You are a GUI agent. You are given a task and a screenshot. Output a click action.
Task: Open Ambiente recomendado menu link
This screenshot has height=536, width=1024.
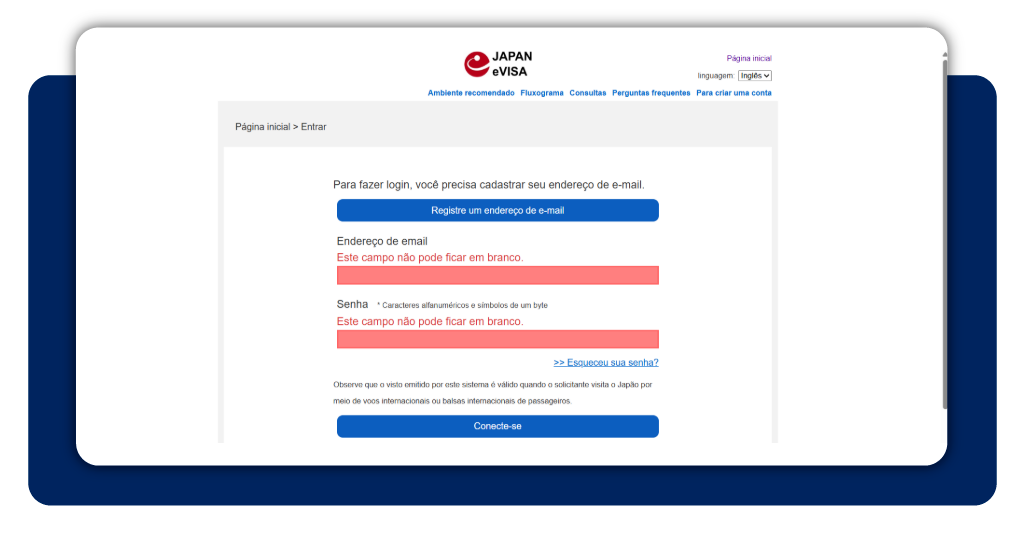click(471, 93)
